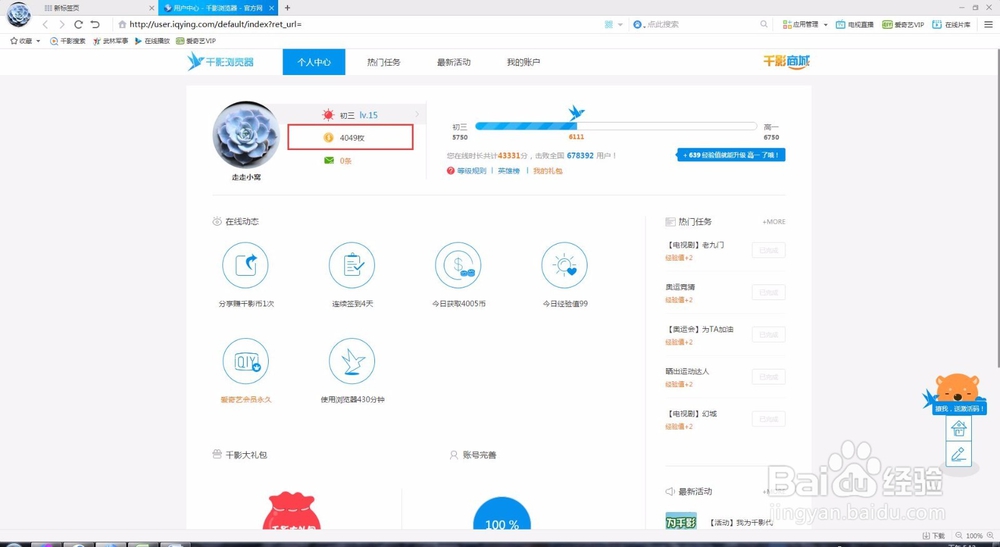Click the browser user avatar icon
Screen dimensions: 1000x547
click(x=18, y=14)
